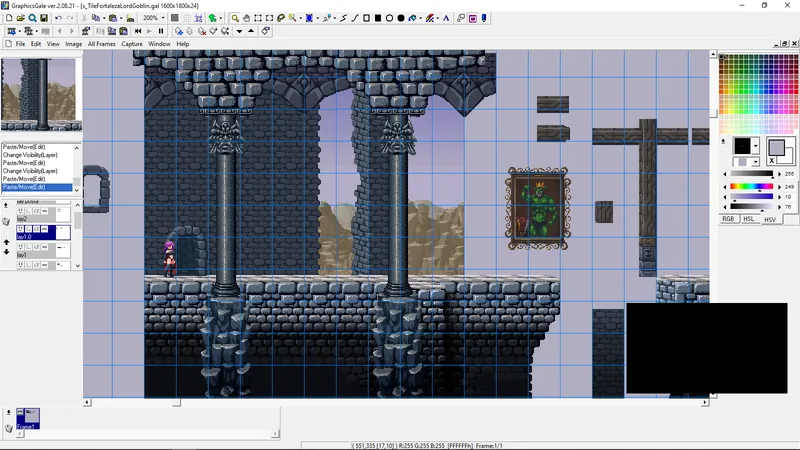This screenshot has width=800, height=450.
Task: Toggle transparency option on layer lay1.0
Action: pyautogui.click(x=29, y=229)
